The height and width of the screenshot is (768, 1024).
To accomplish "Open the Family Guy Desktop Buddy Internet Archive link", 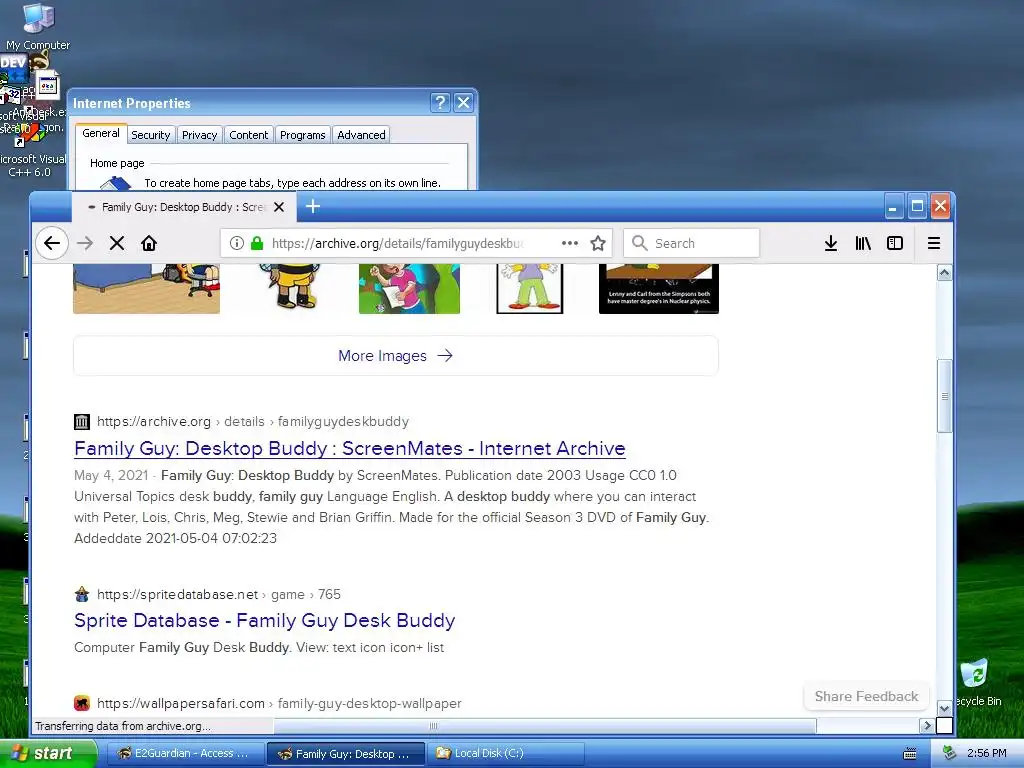I will pyautogui.click(x=349, y=449).
